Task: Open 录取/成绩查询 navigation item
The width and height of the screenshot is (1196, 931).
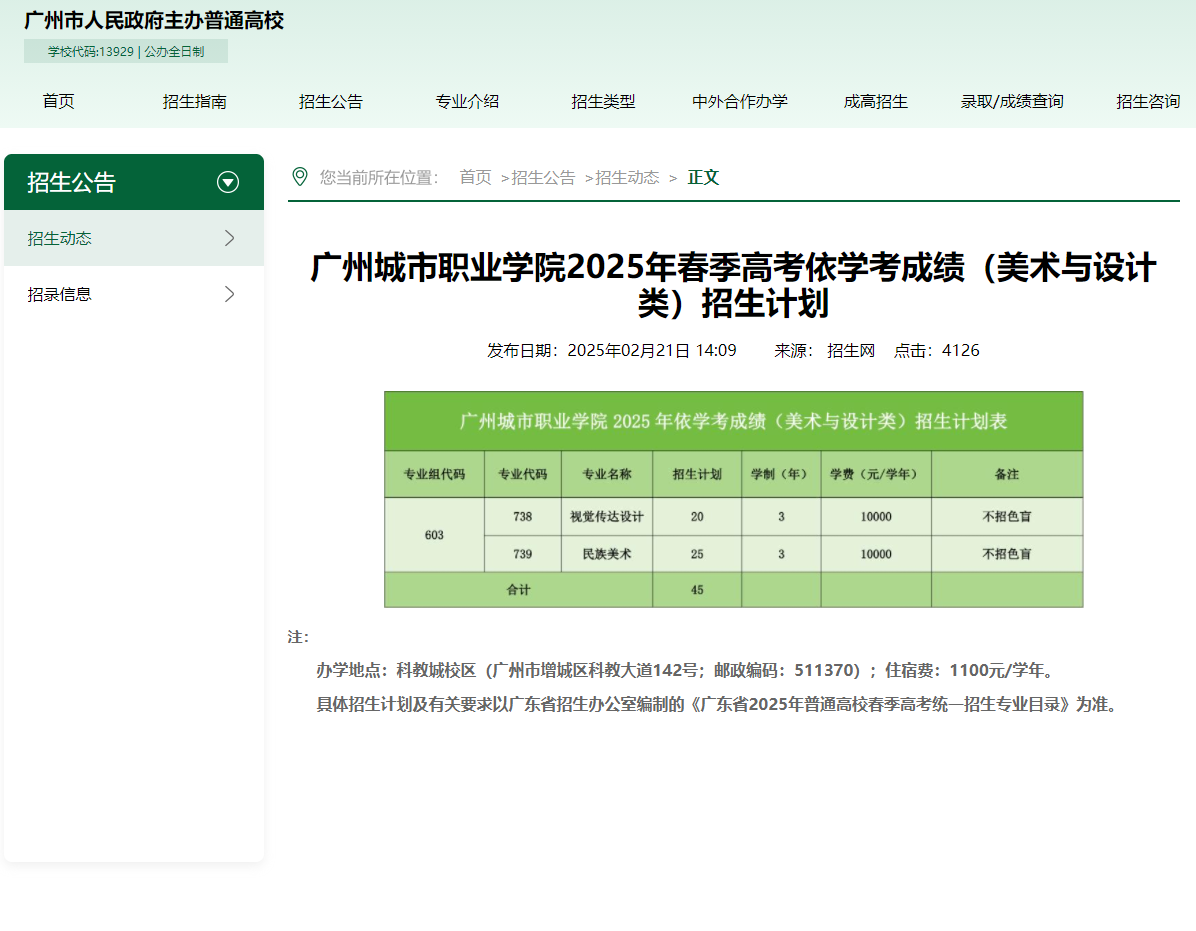Action: (x=1012, y=101)
